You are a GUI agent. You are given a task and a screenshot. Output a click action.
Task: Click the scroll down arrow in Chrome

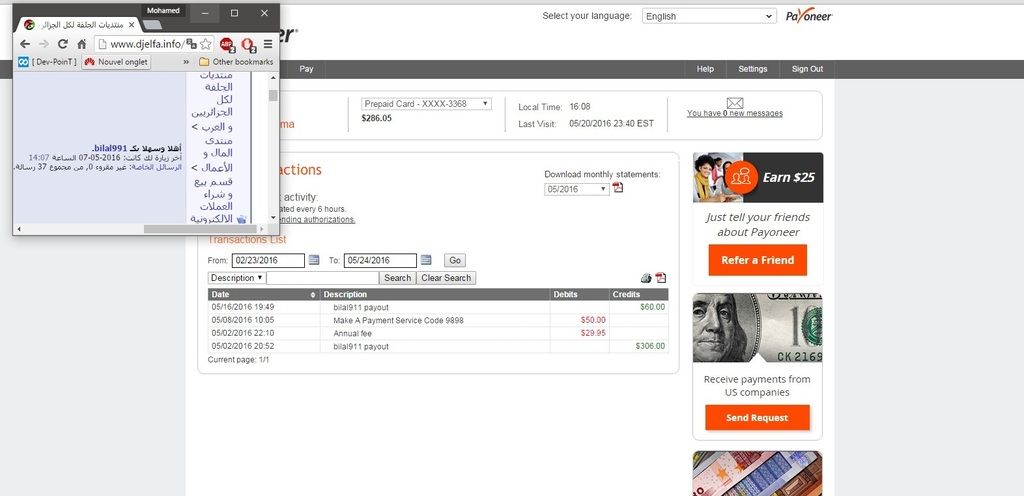tap(273, 218)
